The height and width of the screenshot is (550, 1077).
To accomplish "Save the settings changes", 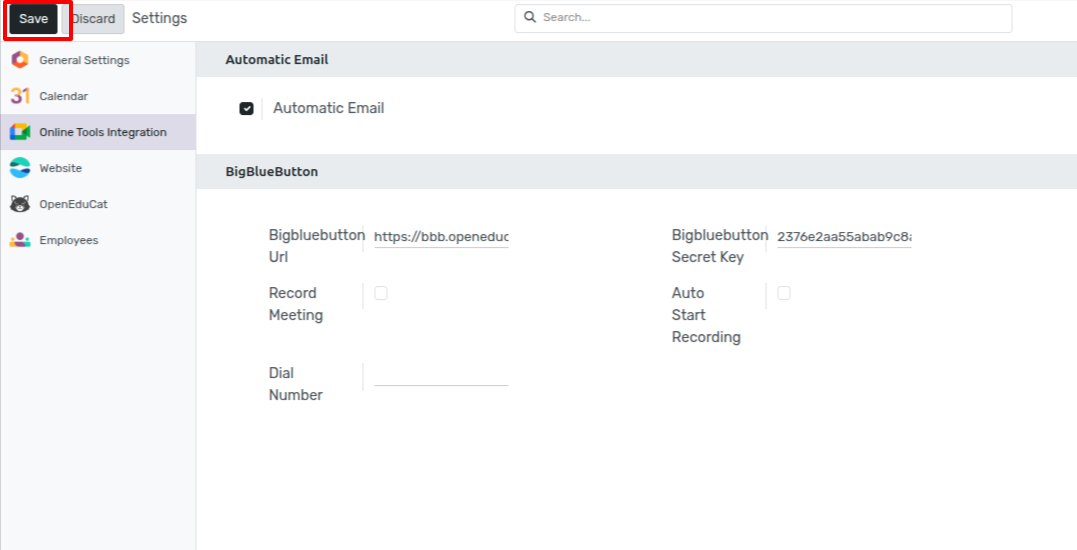I will pos(34,19).
